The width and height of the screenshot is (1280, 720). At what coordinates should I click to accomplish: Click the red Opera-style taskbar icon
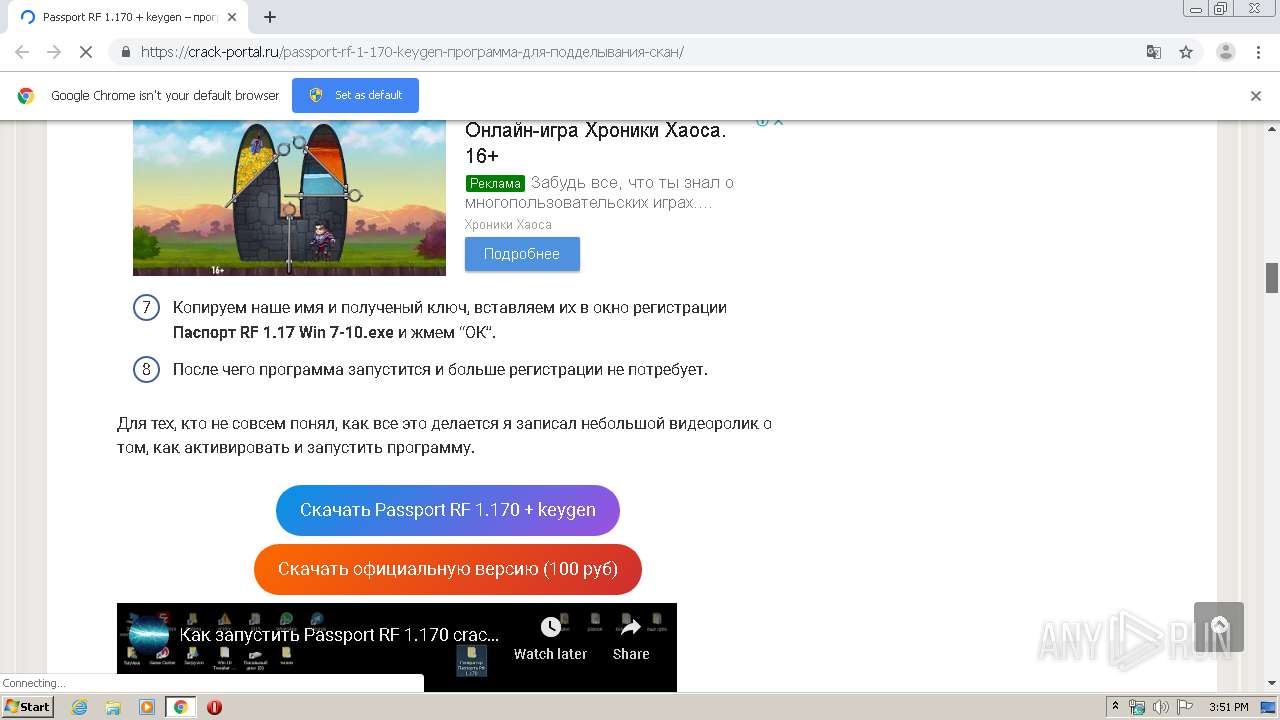point(214,707)
